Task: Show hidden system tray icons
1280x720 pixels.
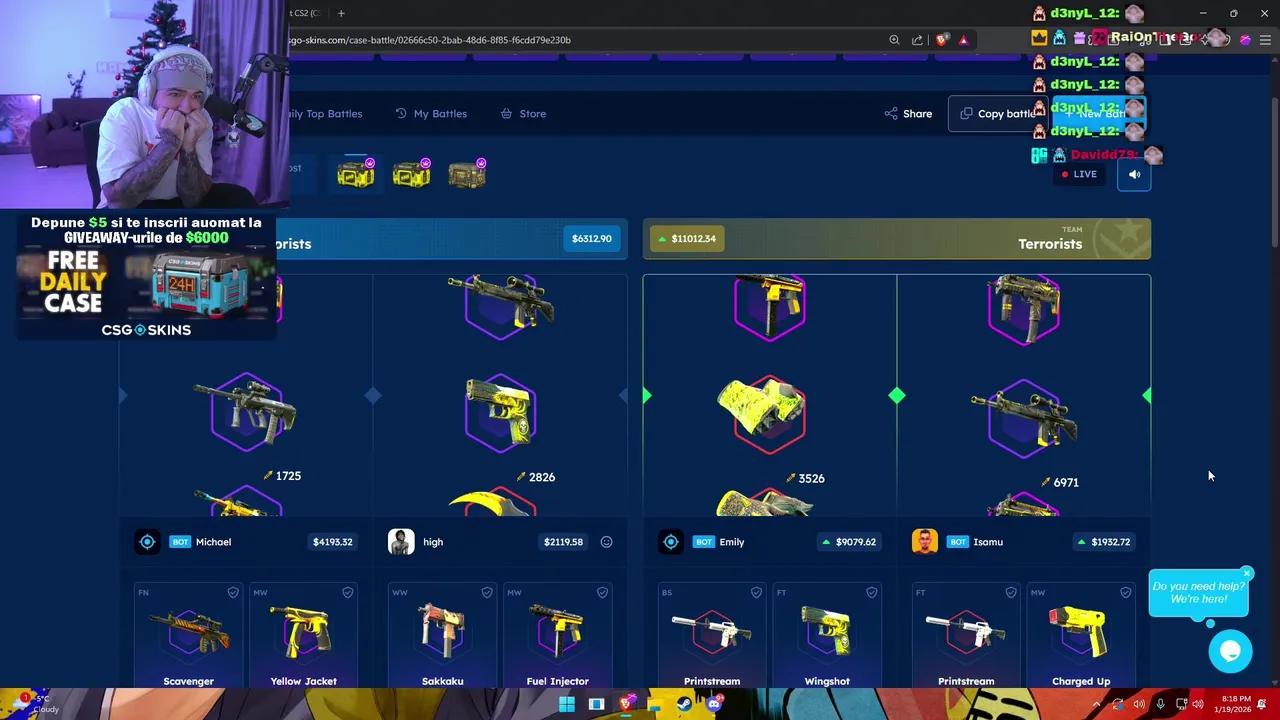Action: [x=1096, y=705]
